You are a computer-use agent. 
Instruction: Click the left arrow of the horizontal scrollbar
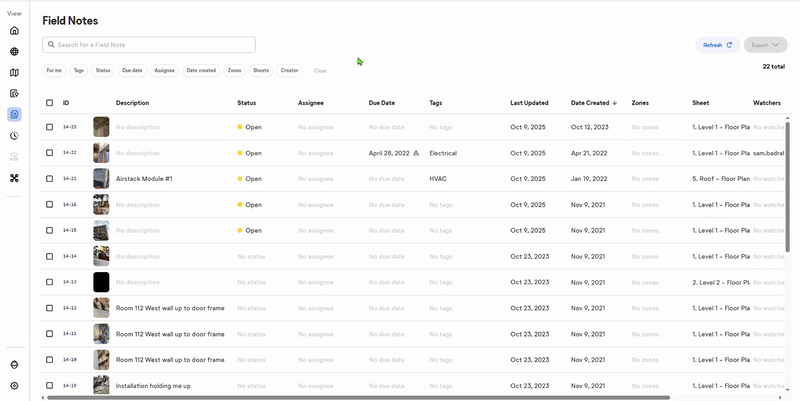click(43, 397)
